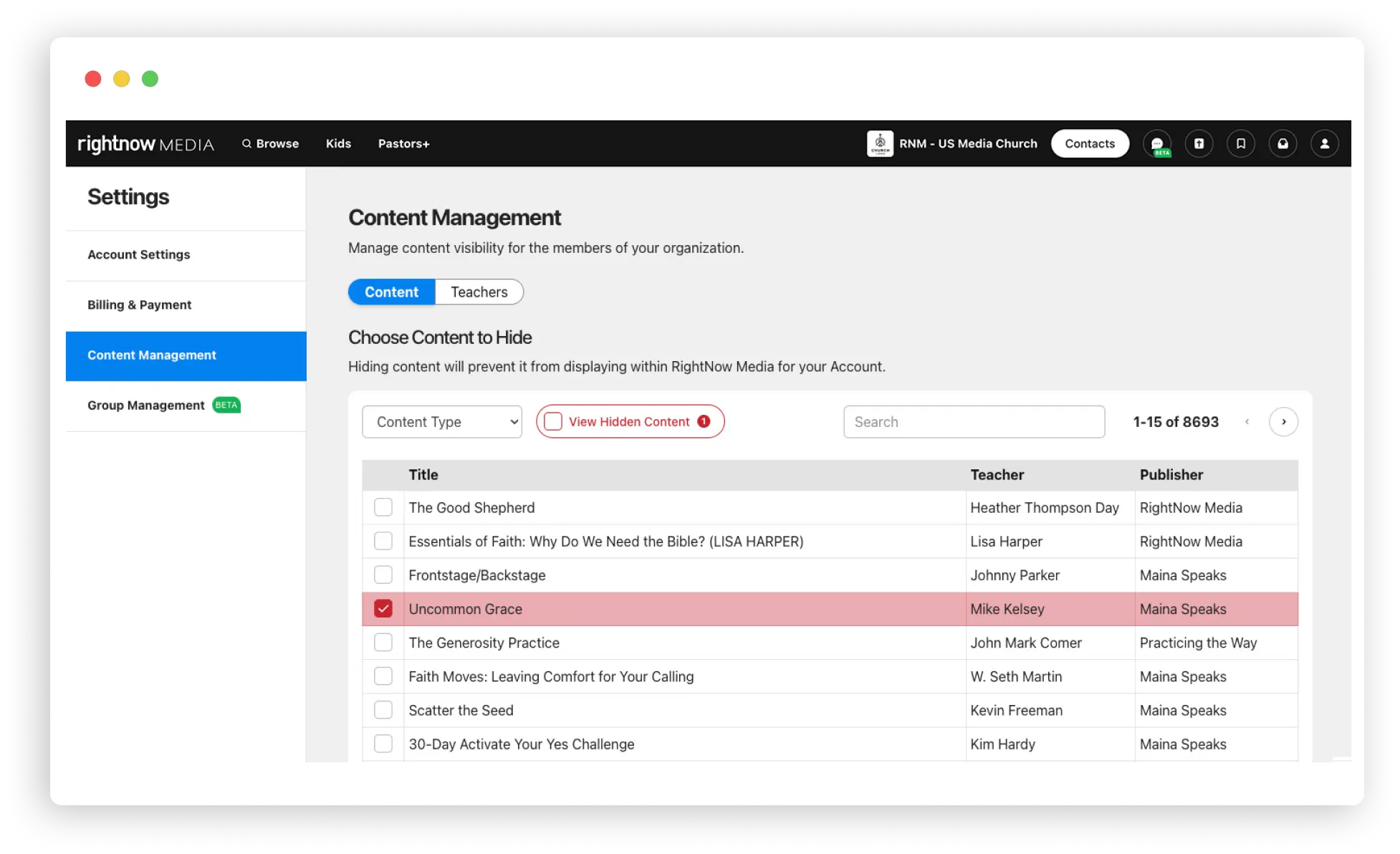Click teacher 'W. Seth Martin'
Image resolution: width=1400 pixels, height=854 pixels.
1016,676
